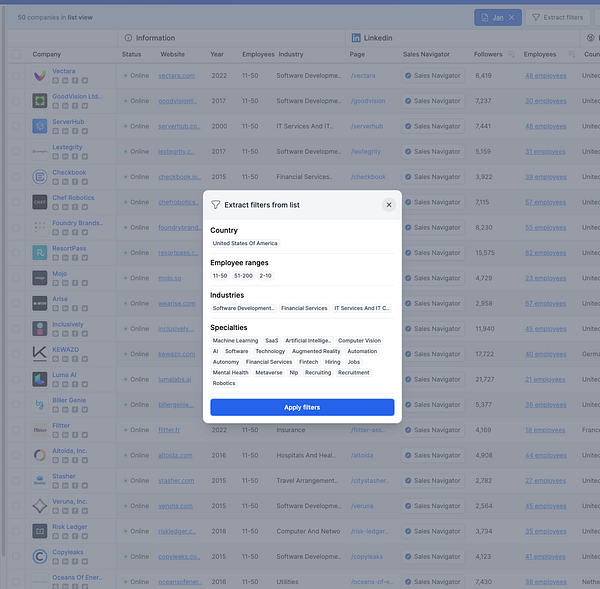Select the Checkbook row checkbox
600x589 pixels.
click(x=16, y=176)
